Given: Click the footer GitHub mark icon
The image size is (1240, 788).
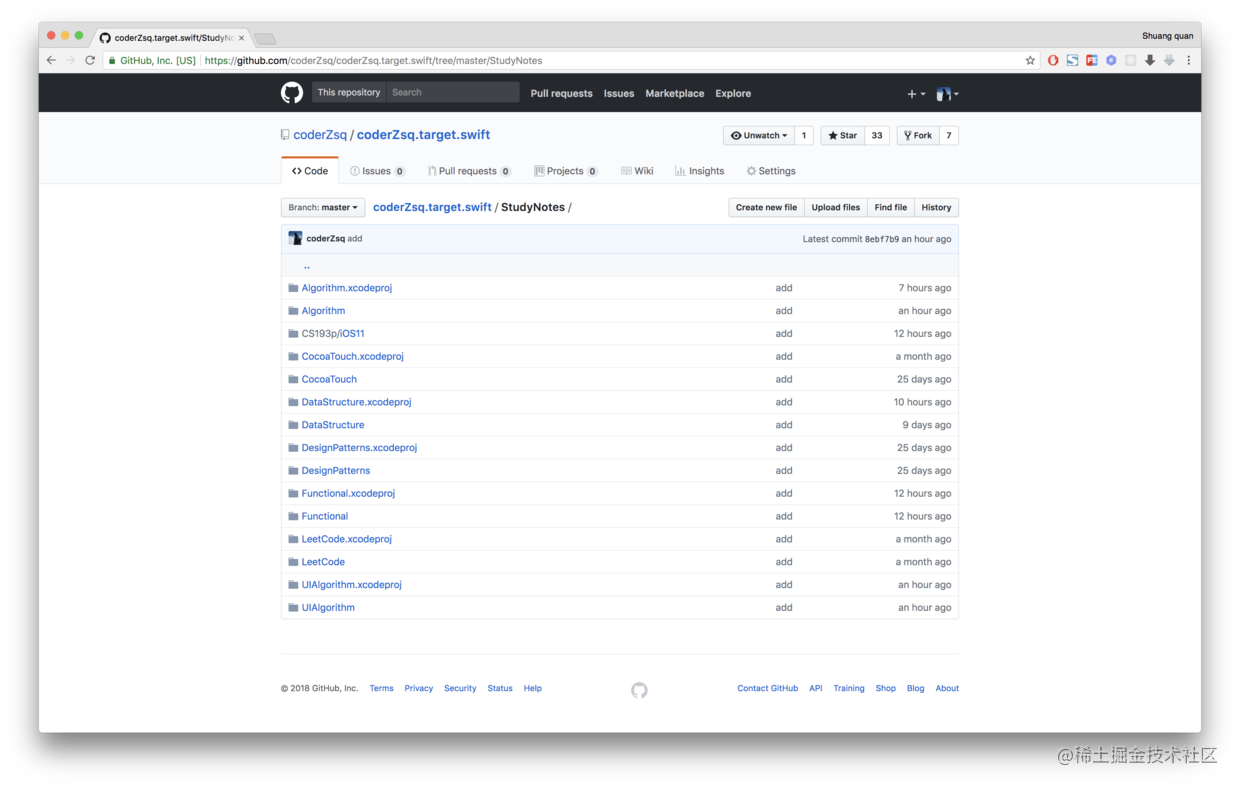Looking at the screenshot, I should point(639,690).
